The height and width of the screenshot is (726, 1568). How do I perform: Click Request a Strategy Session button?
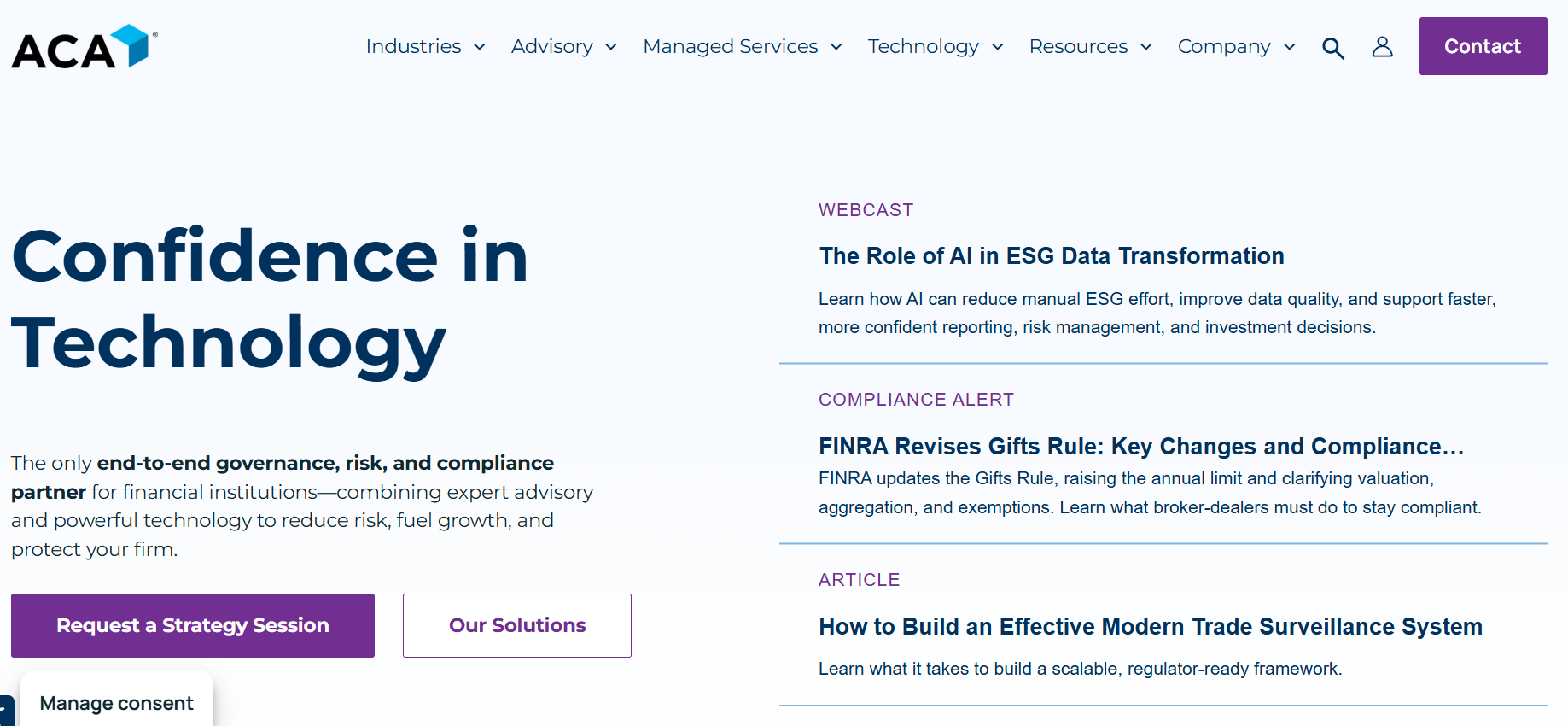pos(193,625)
